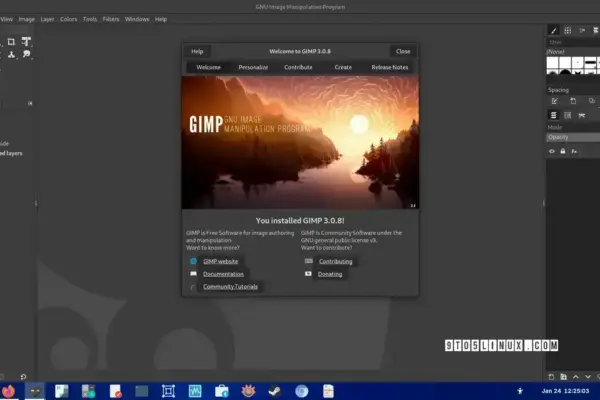Click the layer effects fx icon
Viewport: 600px width, 400px height.
574,151
